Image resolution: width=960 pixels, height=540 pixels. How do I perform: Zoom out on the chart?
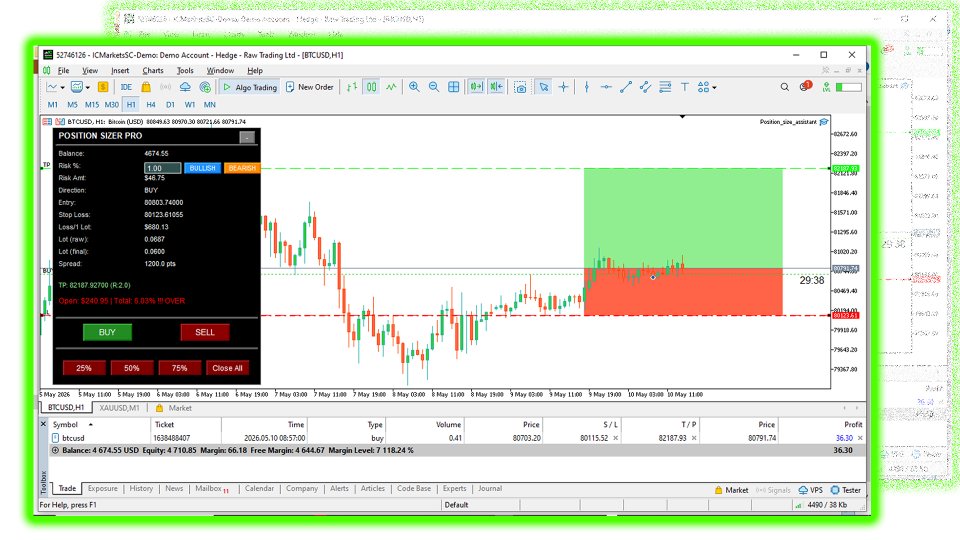pos(434,87)
